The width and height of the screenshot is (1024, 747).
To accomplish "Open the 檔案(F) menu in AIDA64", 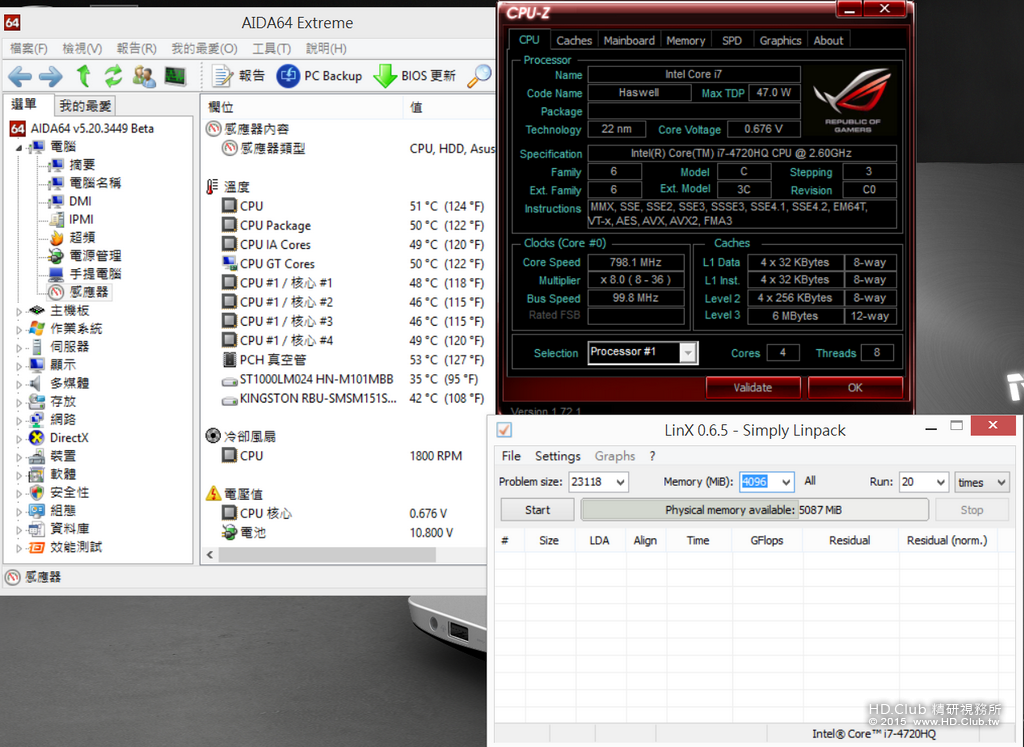I will click(29, 48).
